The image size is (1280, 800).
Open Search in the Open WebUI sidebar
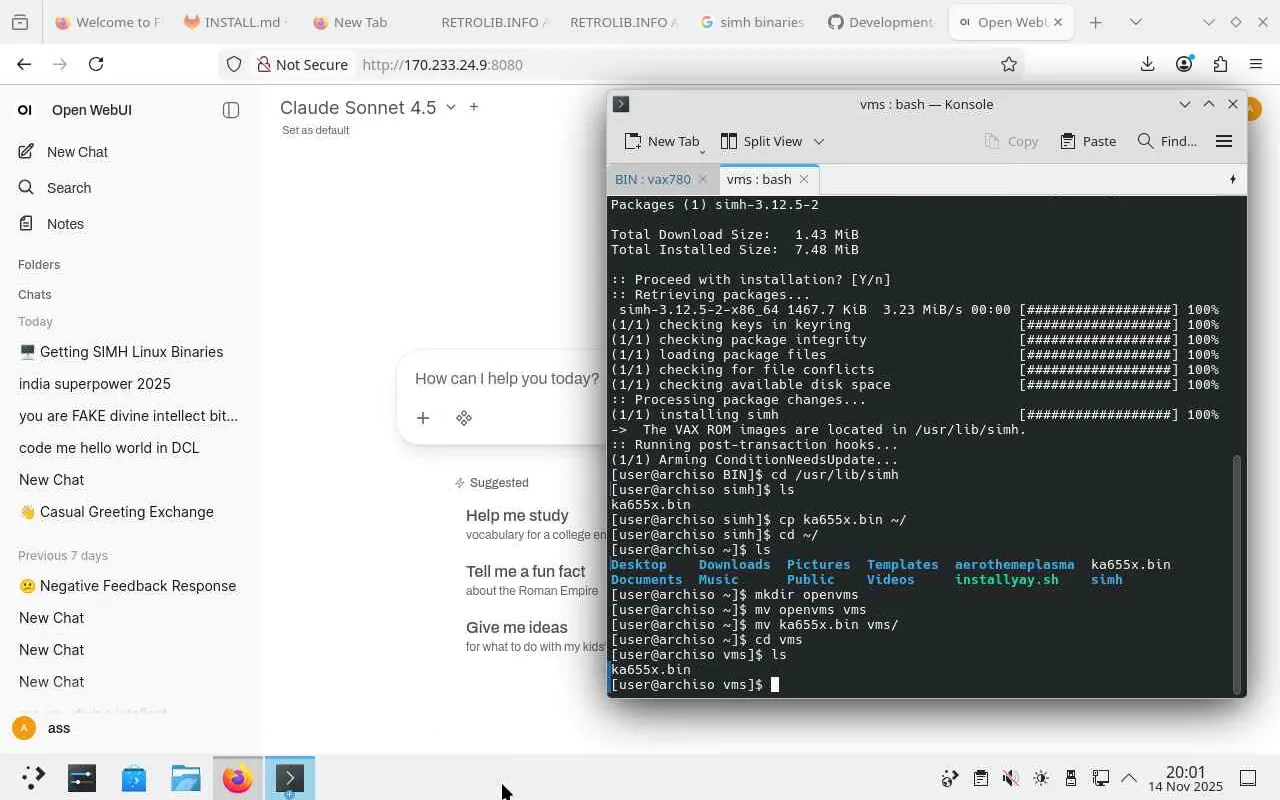(x=130, y=188)
